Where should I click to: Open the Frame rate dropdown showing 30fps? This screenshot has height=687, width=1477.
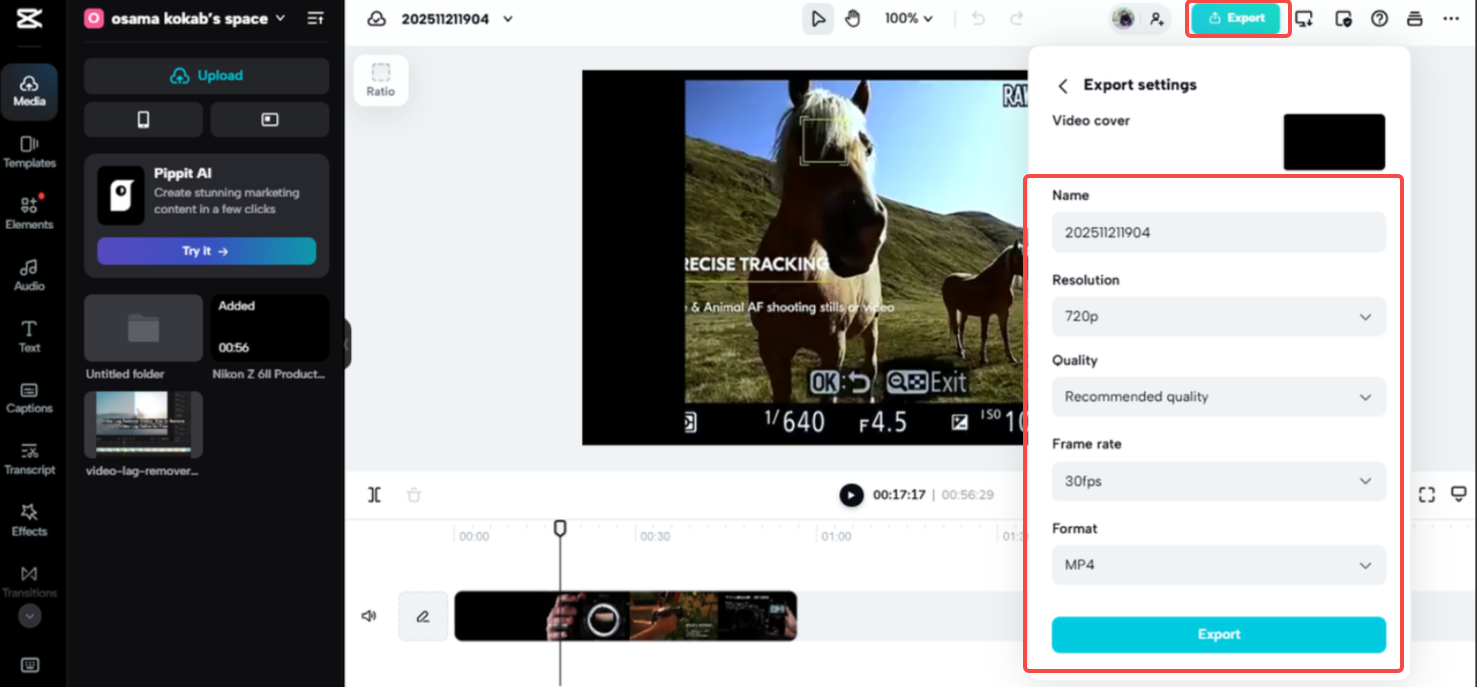pos(1218,481)
